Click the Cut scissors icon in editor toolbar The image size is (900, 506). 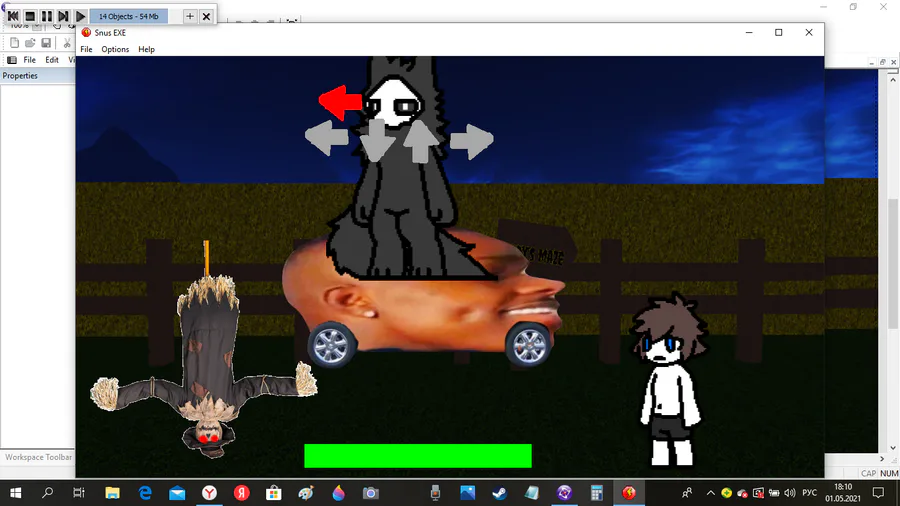click(x=67, y=42)
